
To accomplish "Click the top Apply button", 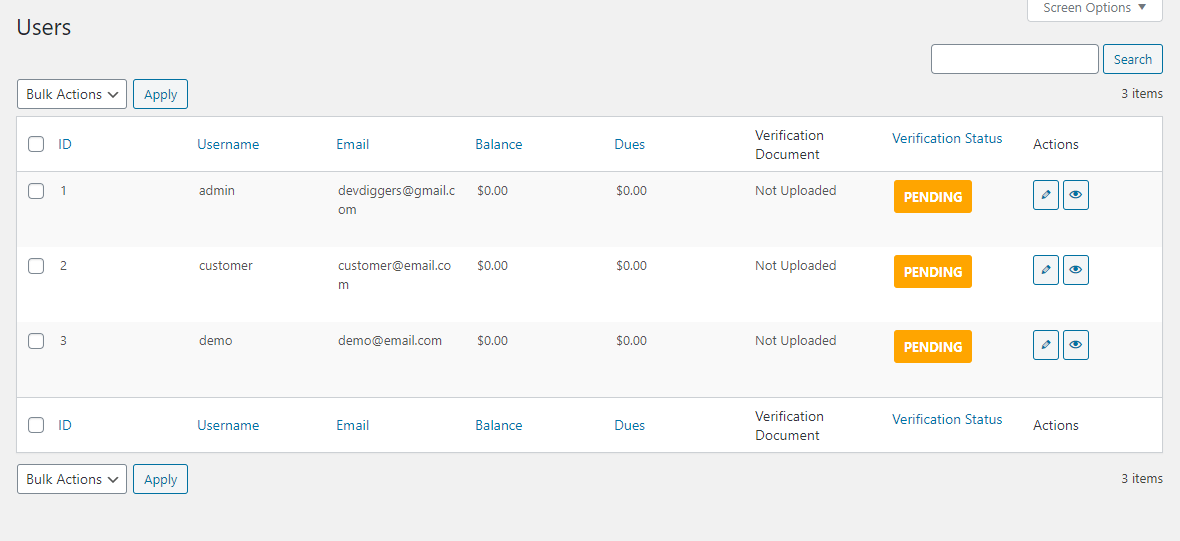I will pos(160,94).
